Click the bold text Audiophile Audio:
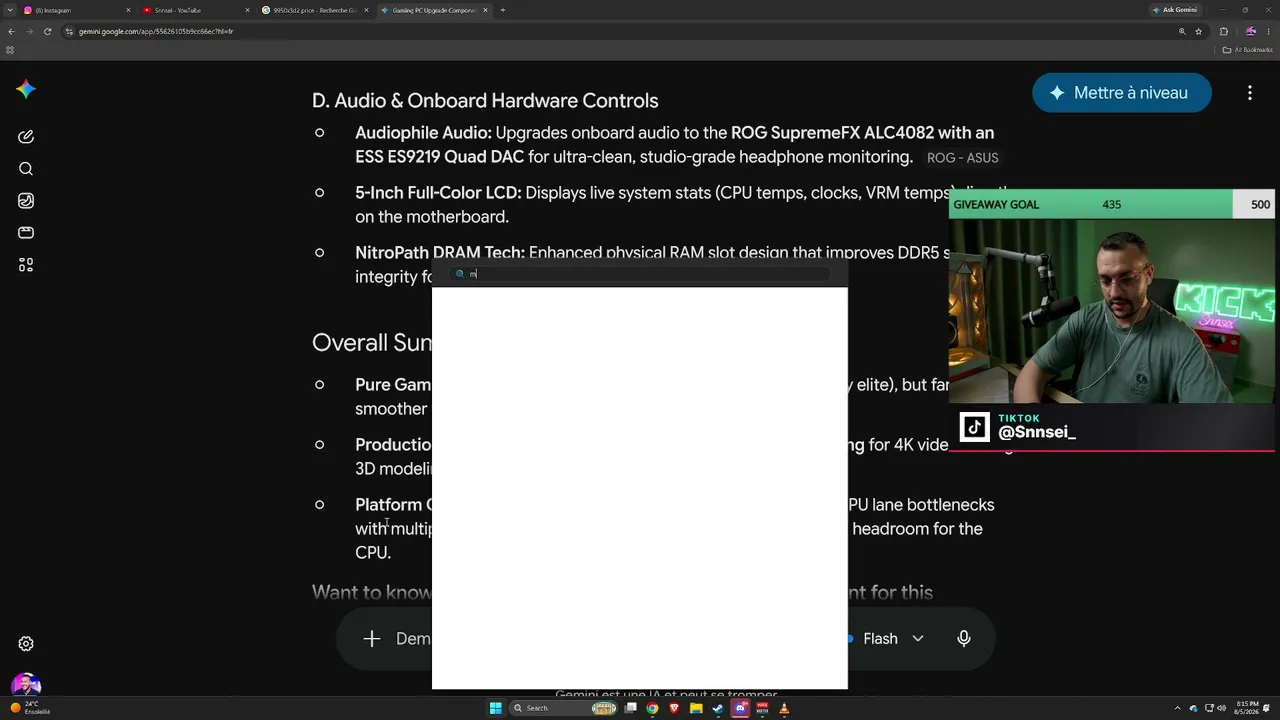 click(423, 133)
